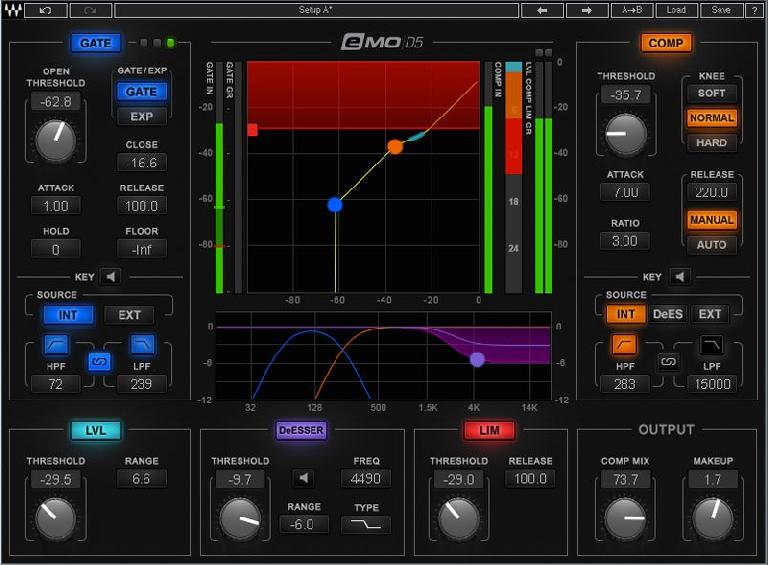Image resolution: width=768 pixels, height=565 pixels.
Task: Click the eMo D5 logo
Action: [x=382, y=42]
